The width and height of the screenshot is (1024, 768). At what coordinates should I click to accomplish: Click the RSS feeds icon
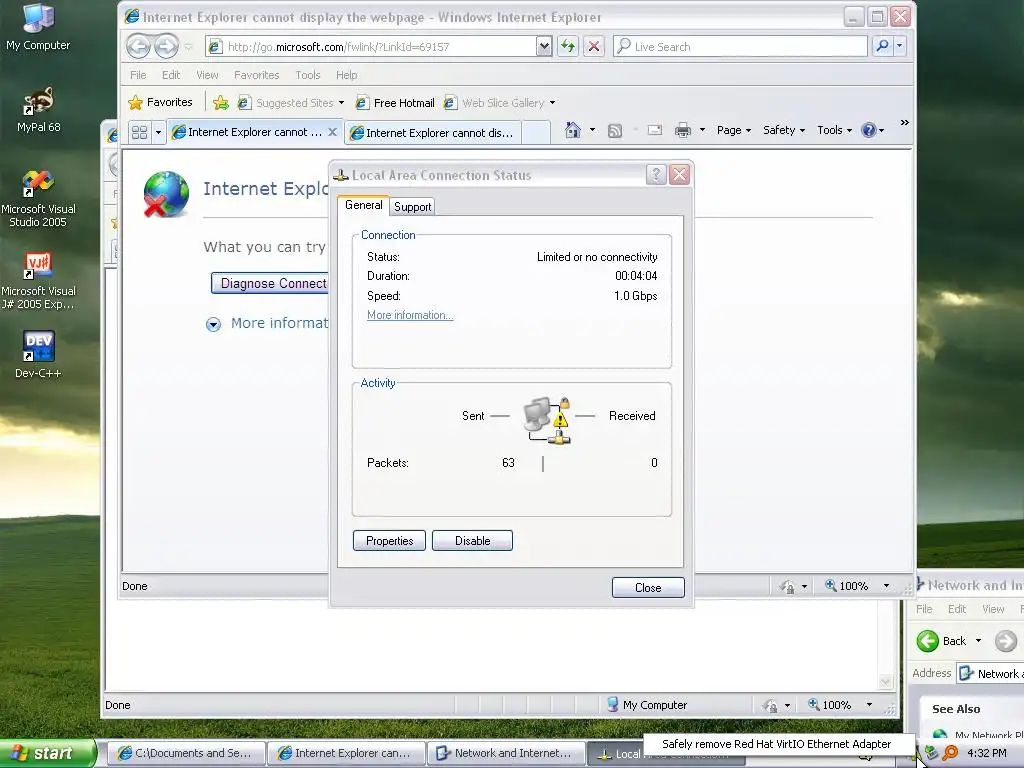(x=615, y=131)
